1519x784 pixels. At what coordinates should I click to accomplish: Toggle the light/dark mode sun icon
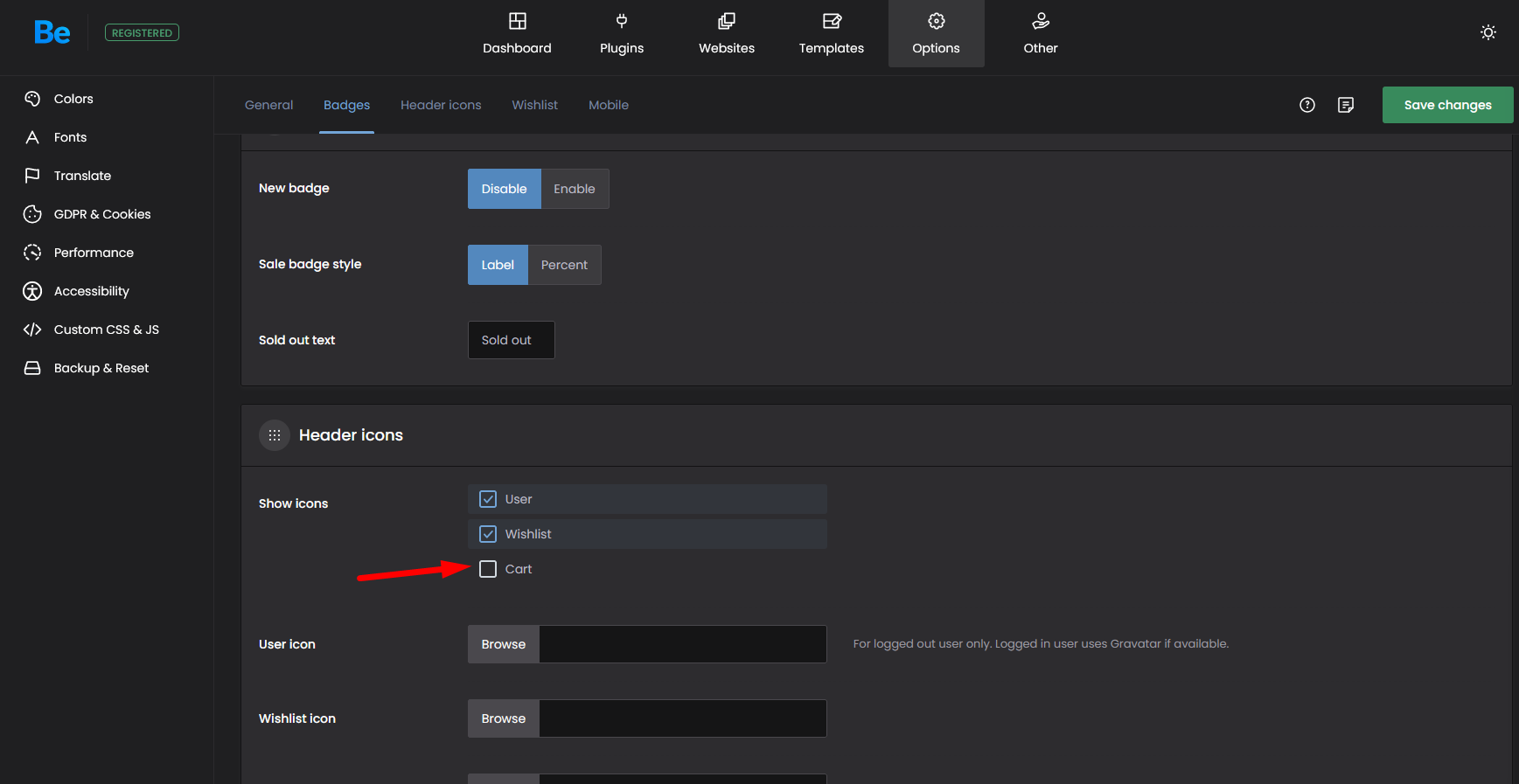[1488, 32]
